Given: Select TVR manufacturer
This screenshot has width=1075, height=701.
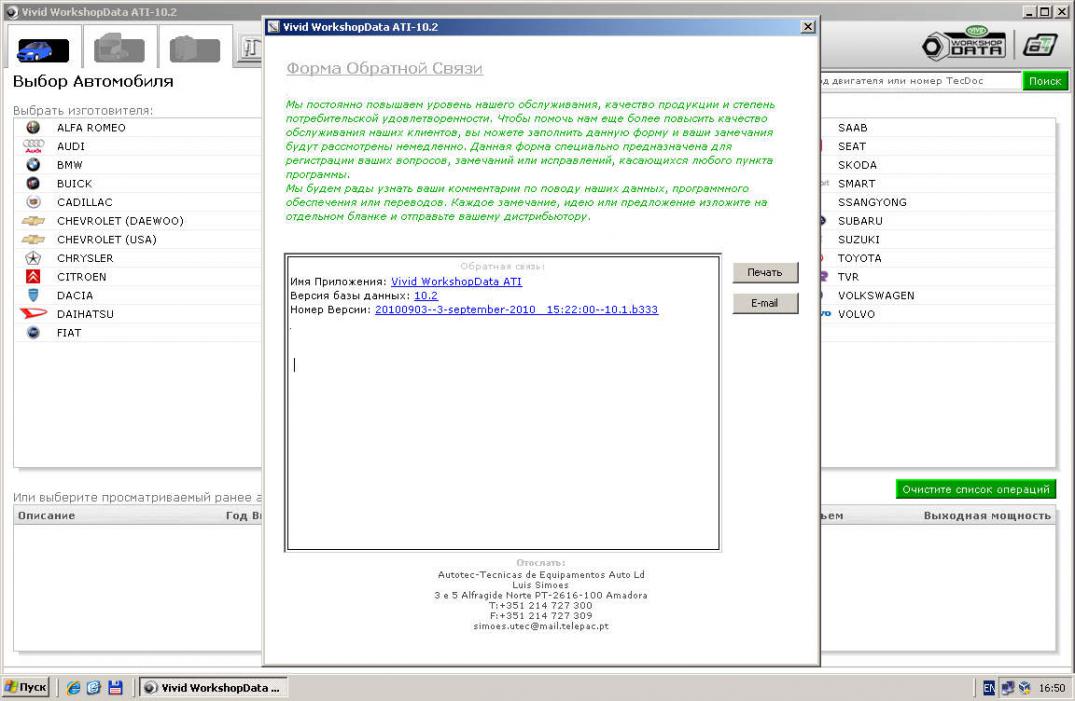Looking at the screenshot, I should point(847,276).
